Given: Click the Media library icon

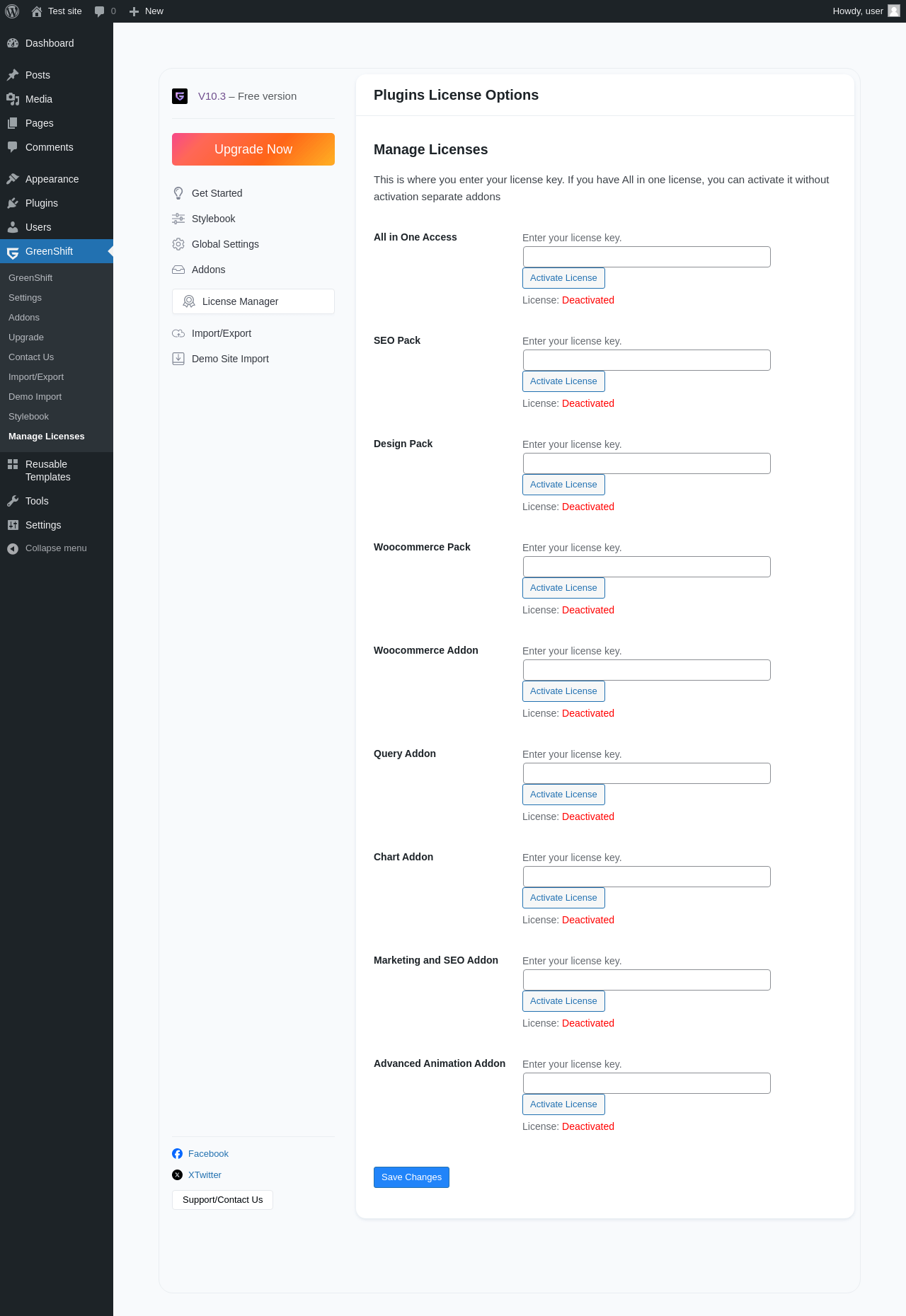Looking at the screenshot, I should coord(13,99).
